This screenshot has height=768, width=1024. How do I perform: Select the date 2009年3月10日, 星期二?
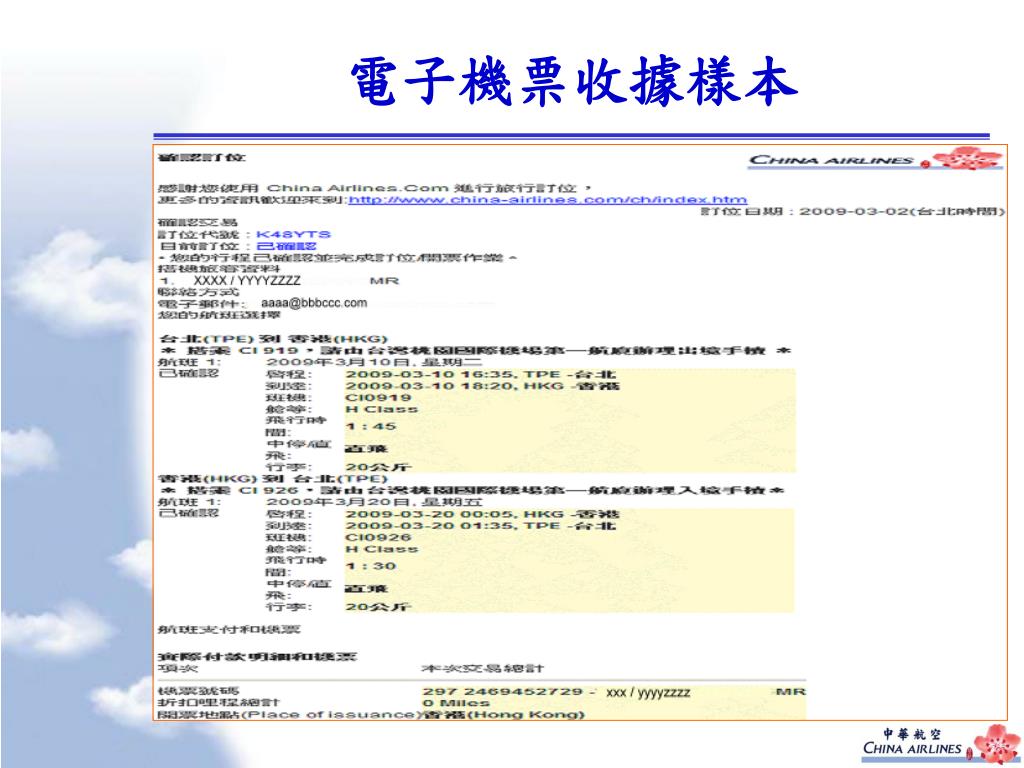[374, 362]
